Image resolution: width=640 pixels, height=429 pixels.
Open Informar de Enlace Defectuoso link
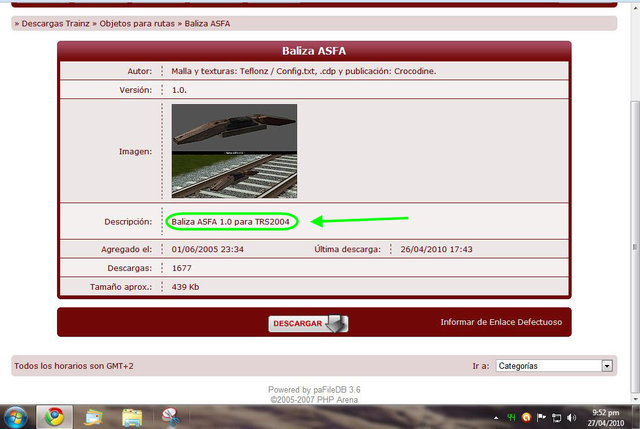point(501,323)
